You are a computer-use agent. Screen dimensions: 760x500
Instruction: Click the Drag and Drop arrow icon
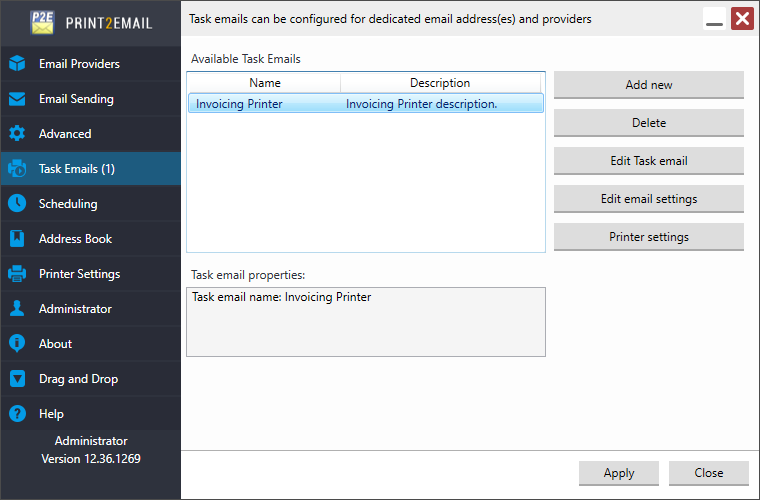17,378
